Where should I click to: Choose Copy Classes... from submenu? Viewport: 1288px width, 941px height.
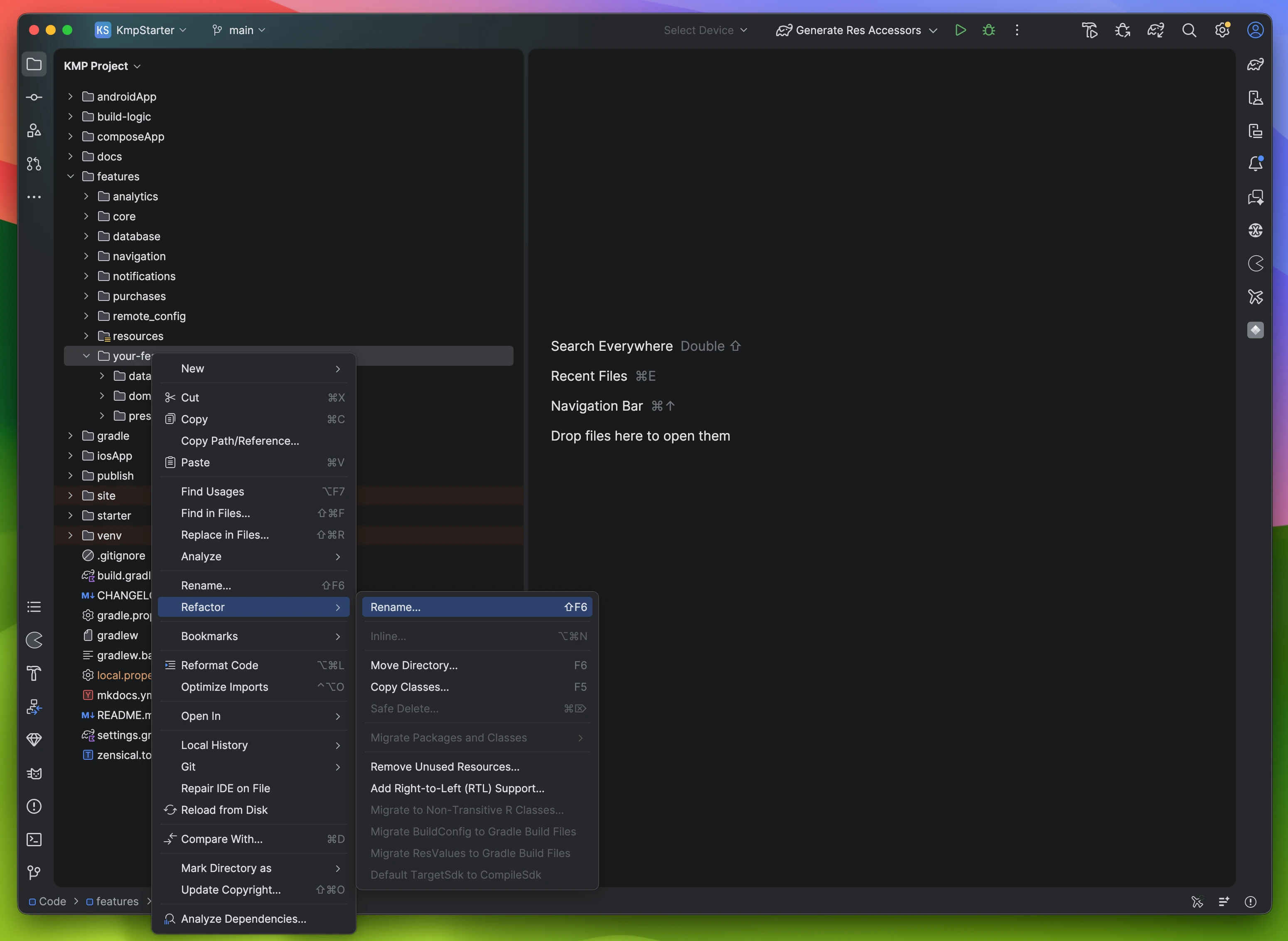coord(477,687)
